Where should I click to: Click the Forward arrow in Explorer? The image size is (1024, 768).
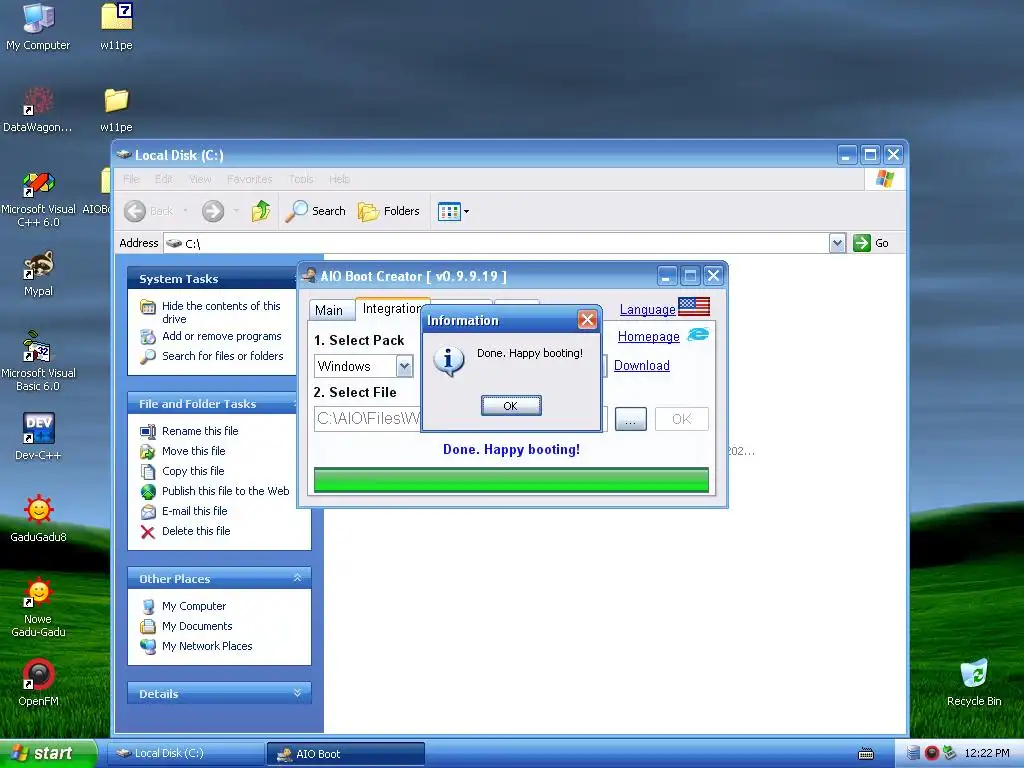213,211
